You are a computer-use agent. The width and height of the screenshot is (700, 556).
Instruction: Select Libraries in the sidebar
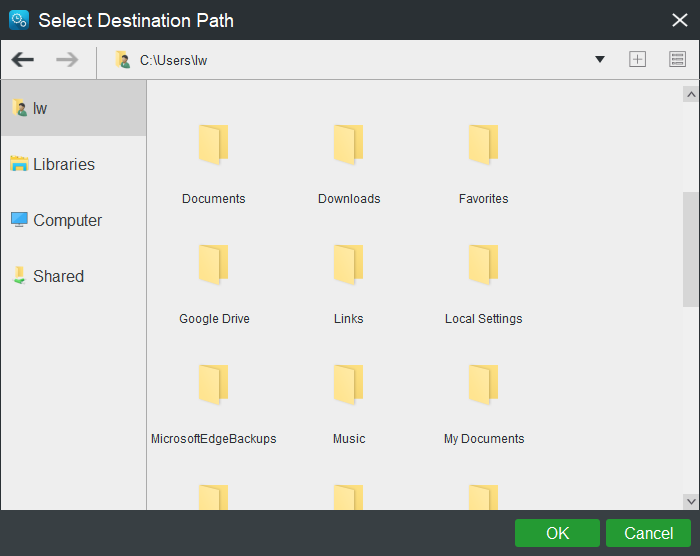pos(74,164)
